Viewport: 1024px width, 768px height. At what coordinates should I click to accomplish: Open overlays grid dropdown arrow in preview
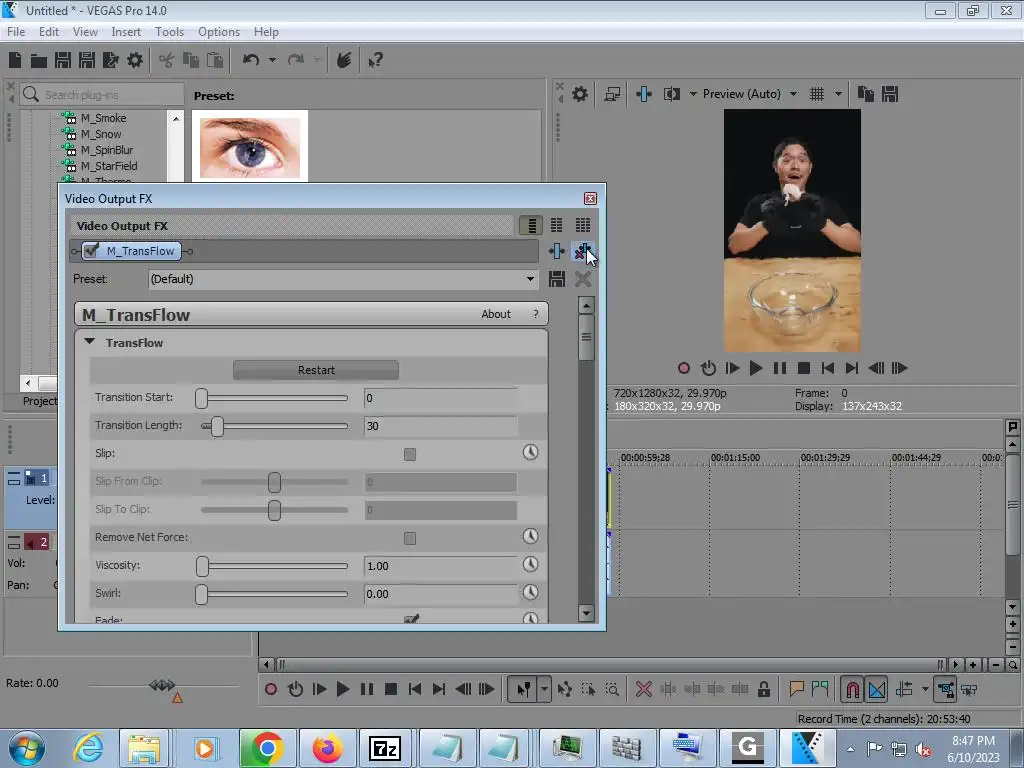(838, 95)
